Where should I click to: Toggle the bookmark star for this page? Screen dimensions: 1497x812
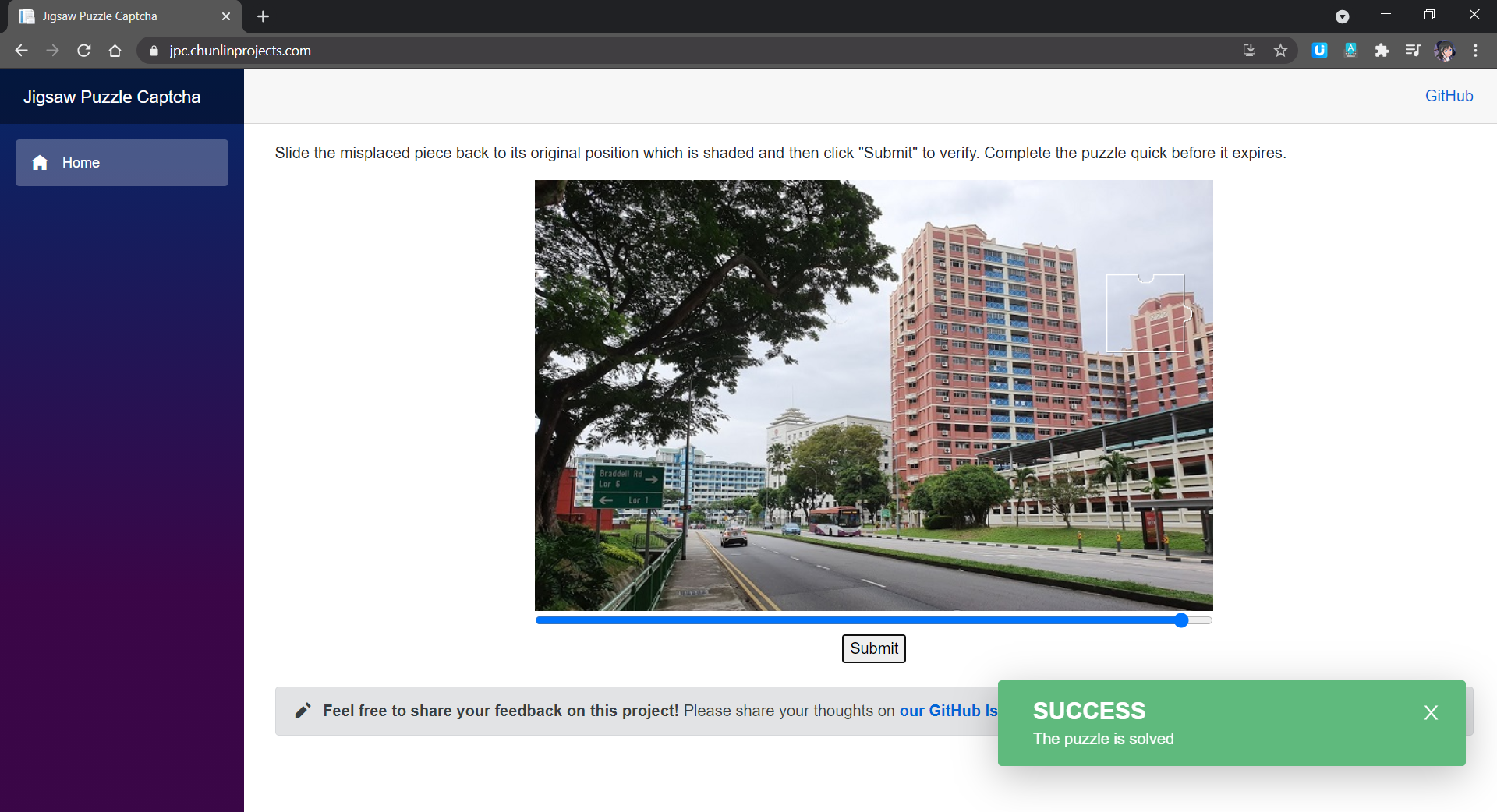[x=1280, y=50]
